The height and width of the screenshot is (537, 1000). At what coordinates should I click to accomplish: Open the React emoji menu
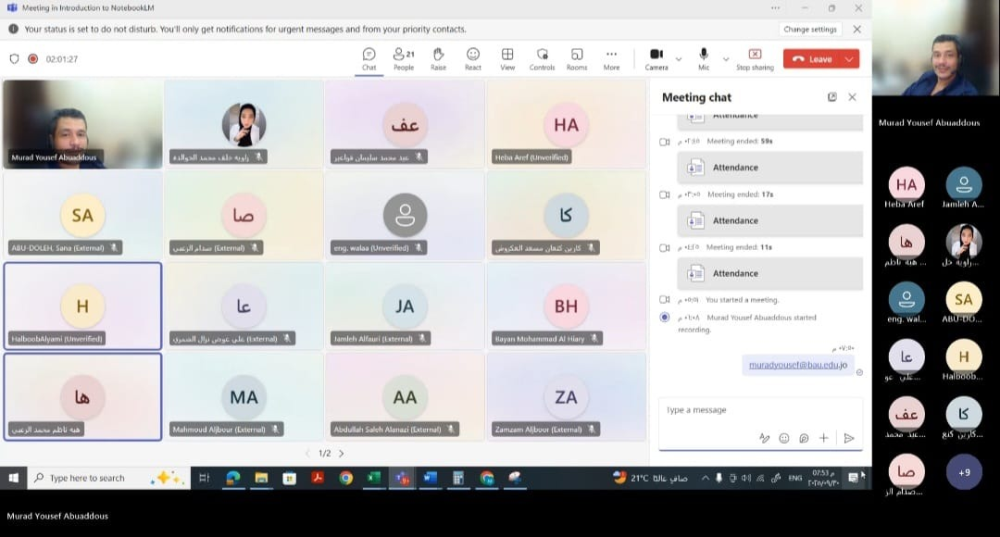coord(473,58)
